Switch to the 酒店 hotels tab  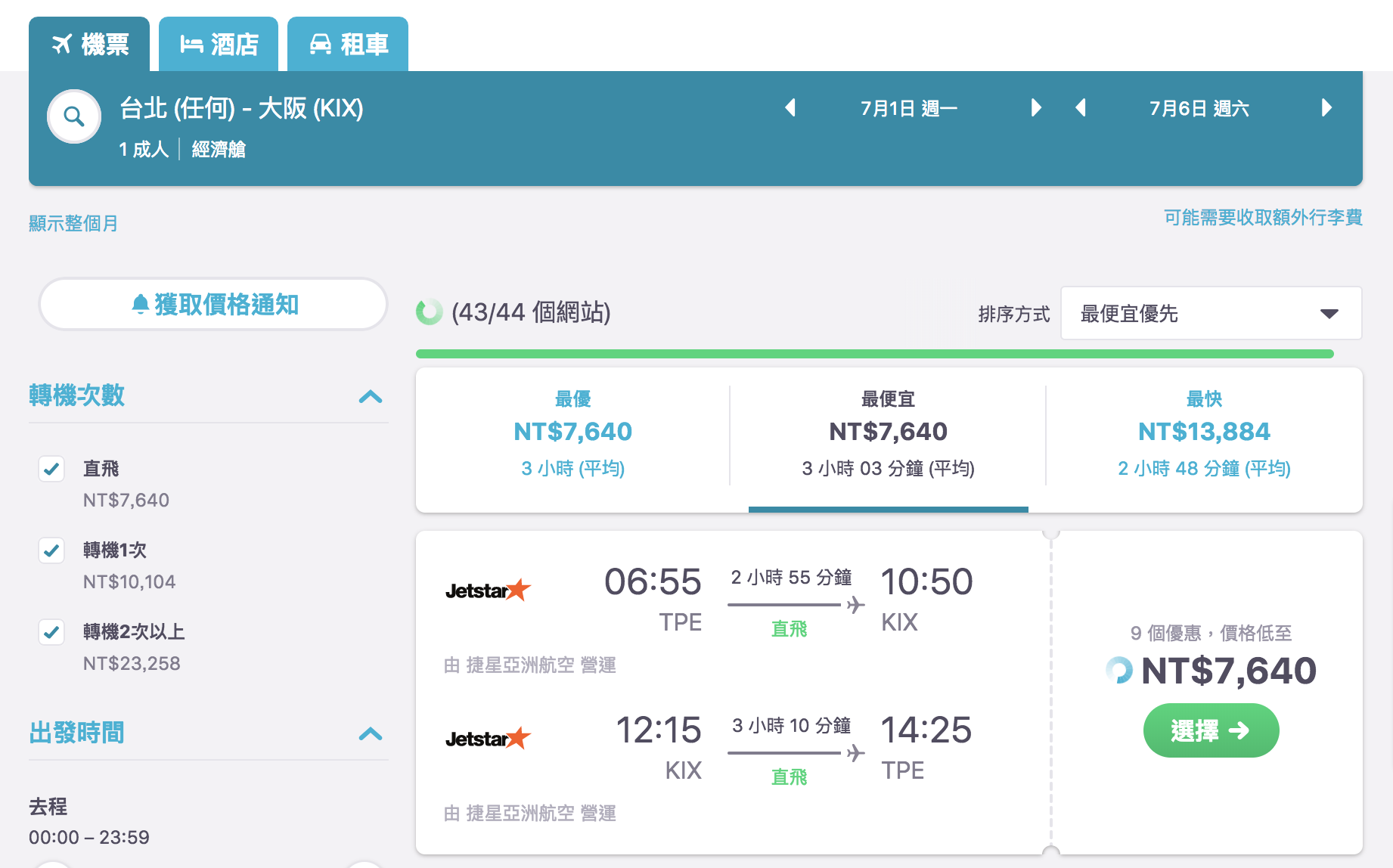coord(219,44)
